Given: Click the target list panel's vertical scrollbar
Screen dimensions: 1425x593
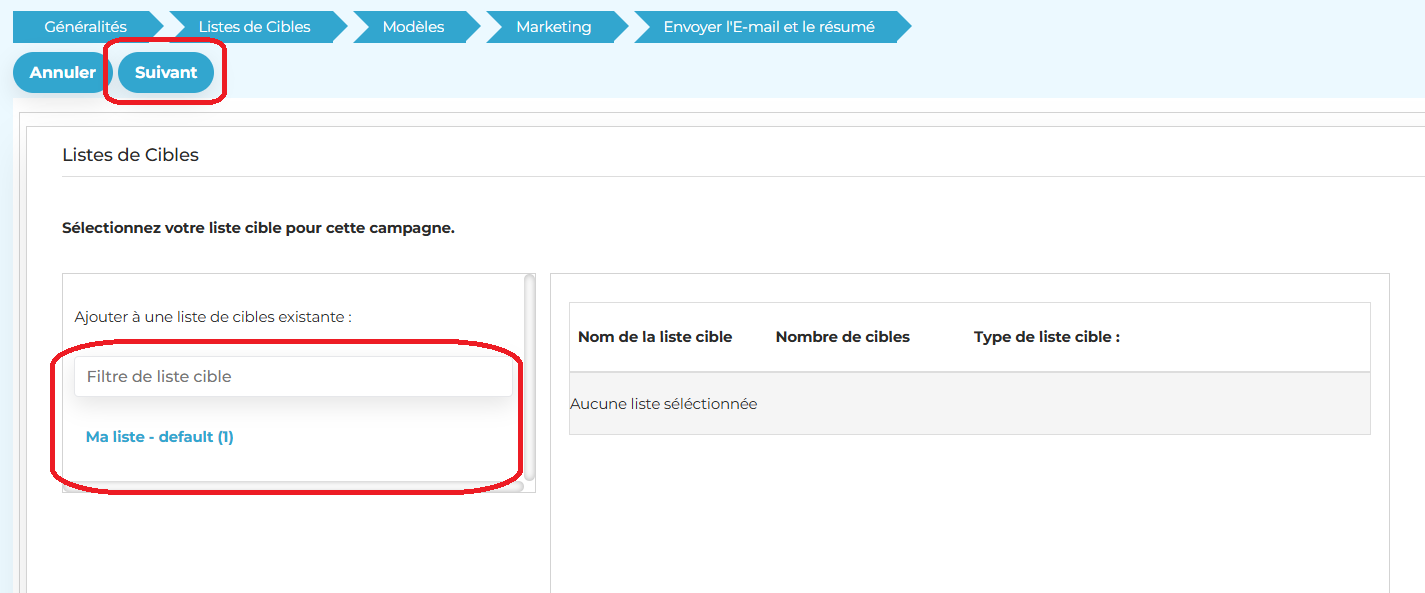Looking at the screenshot, I should 529,380.
